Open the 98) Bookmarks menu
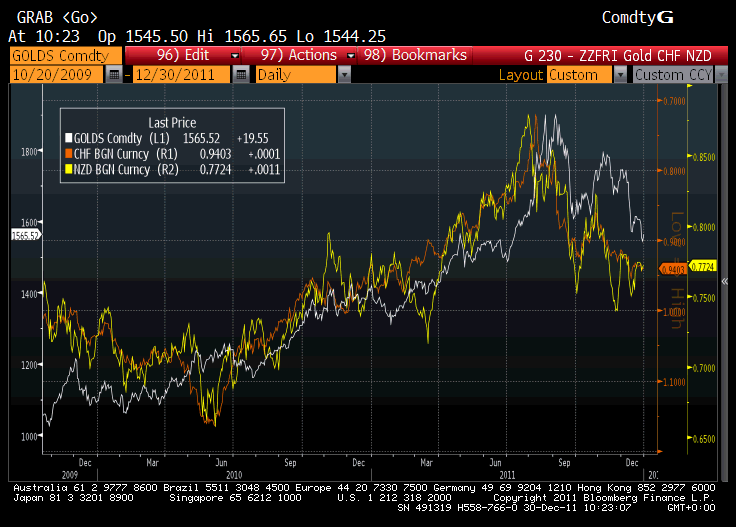Image resolution: width=736 pixels, height=527 pixels. click(x=415, y=55)
